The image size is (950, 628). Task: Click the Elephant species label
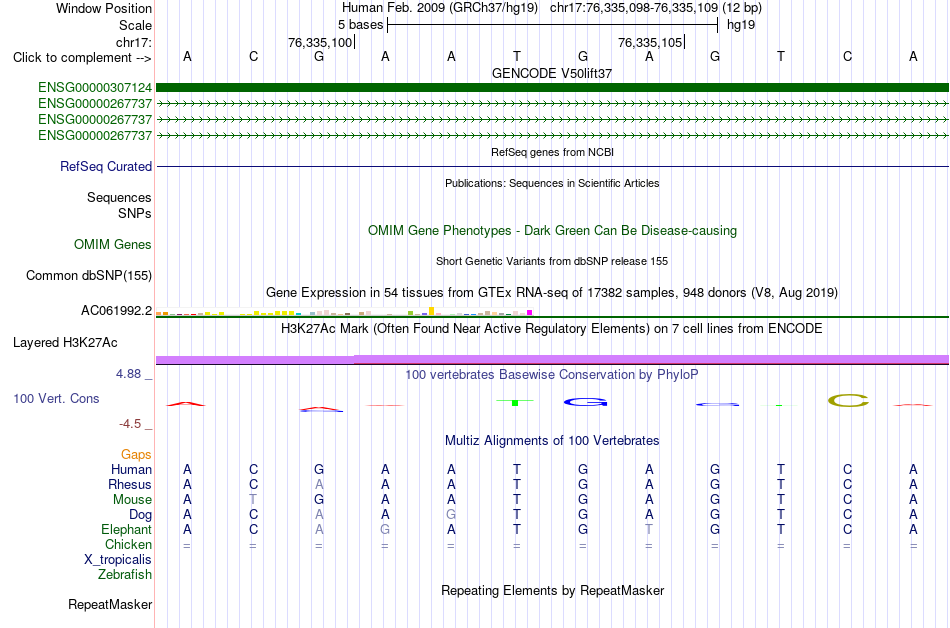[x=126, y=529]
